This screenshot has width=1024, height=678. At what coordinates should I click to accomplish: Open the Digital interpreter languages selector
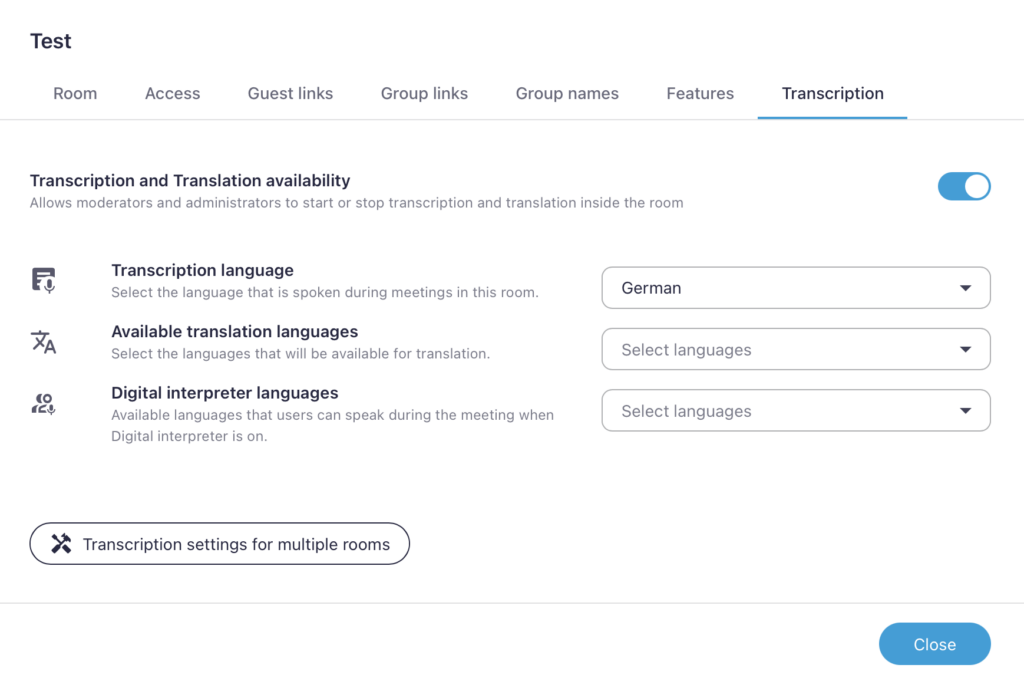coord(796,410)
